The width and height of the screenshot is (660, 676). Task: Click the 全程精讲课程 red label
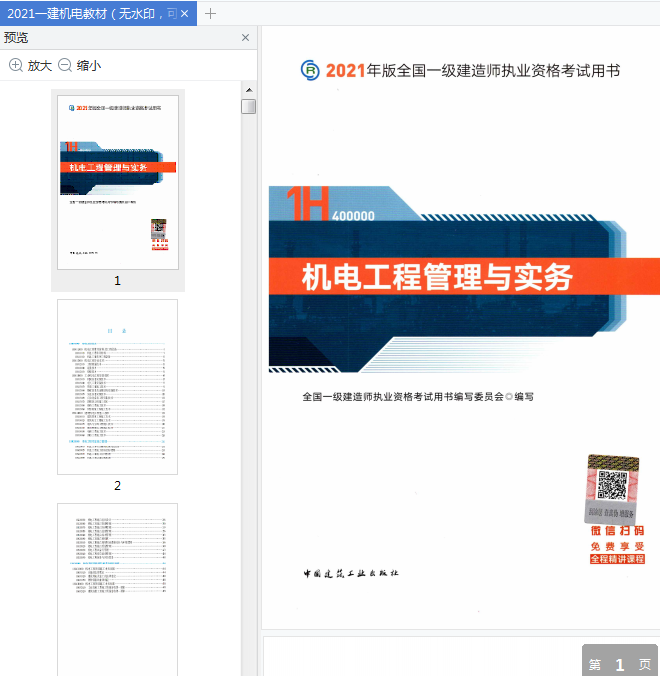pos(617,559)
